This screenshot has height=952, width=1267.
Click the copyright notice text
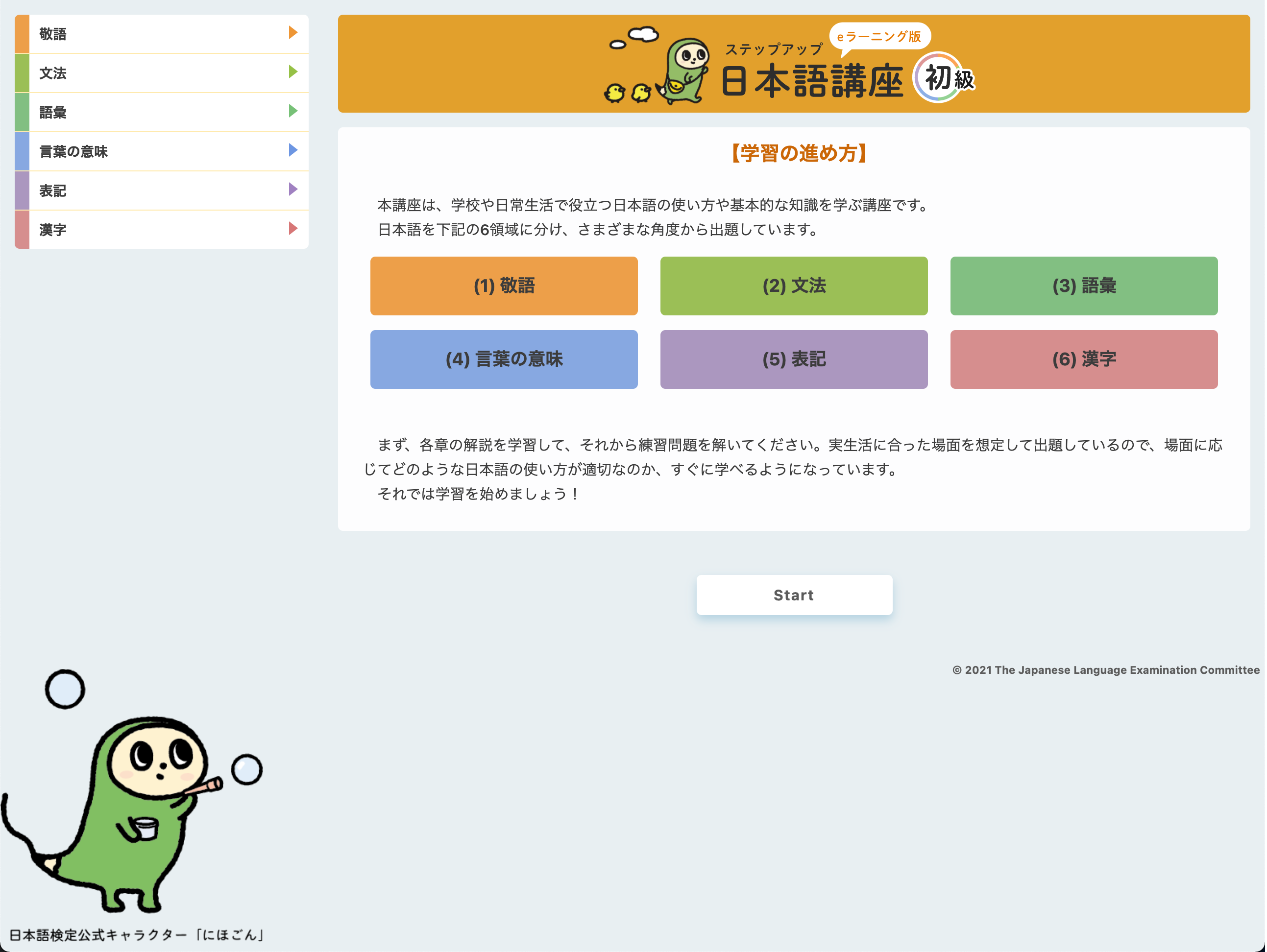(x=1105, y=670)
